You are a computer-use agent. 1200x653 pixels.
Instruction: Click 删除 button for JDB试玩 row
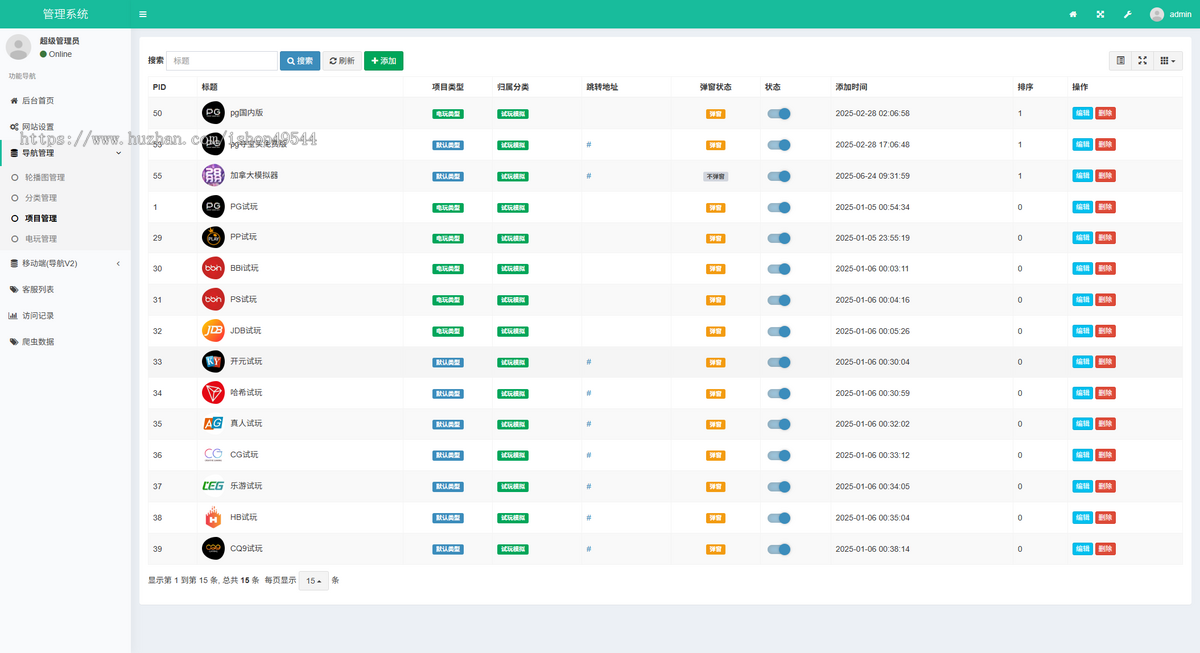point(1105,331)
